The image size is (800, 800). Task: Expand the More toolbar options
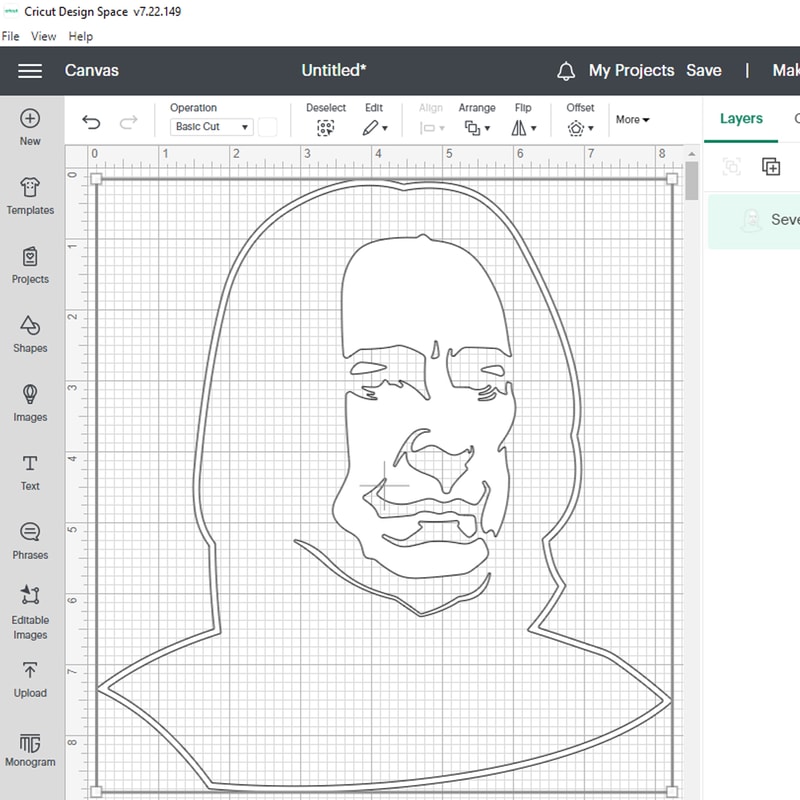(x=632, y=120)
